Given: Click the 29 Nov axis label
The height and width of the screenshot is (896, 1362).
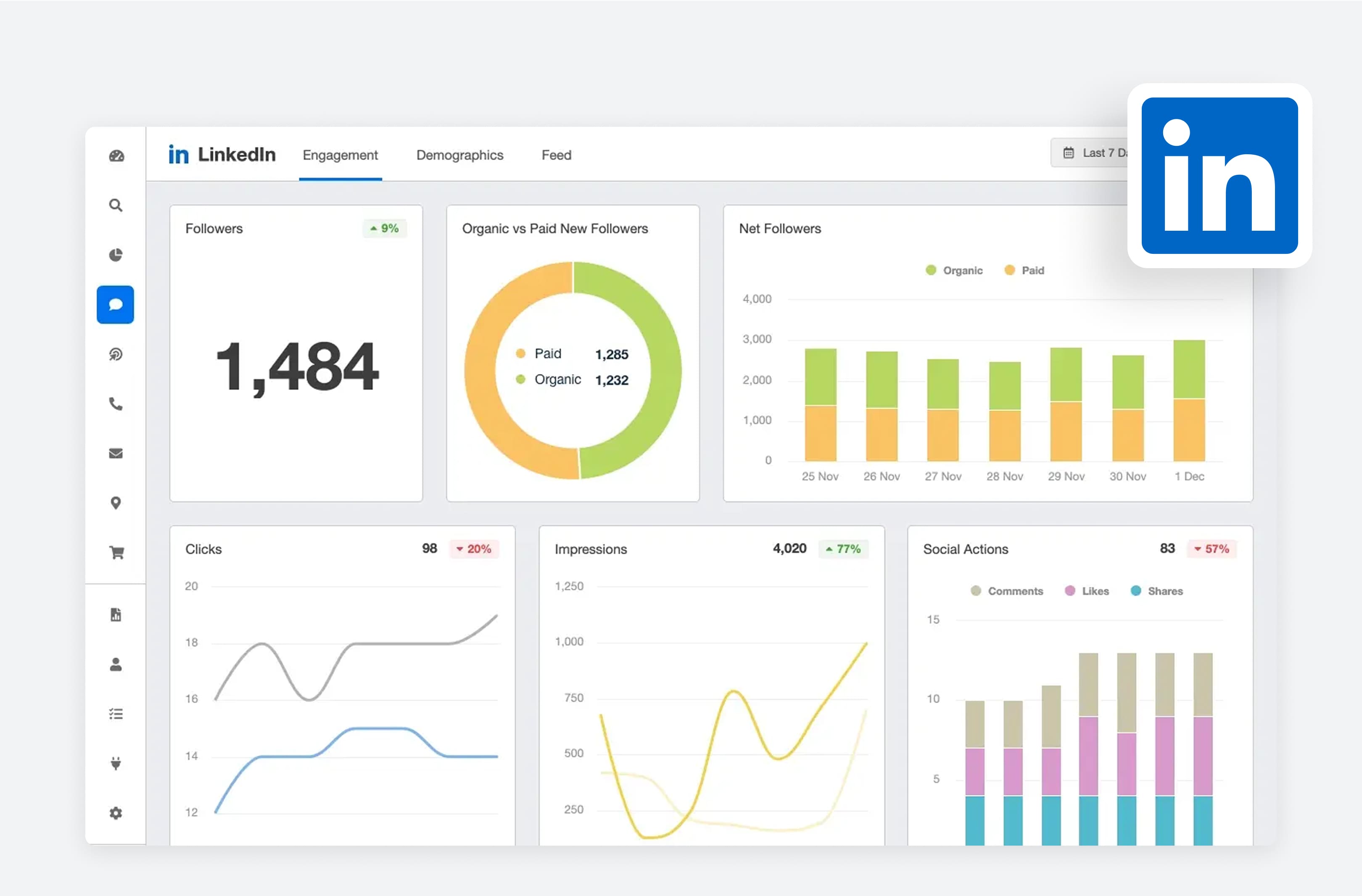Looking at the screenshot, I should click(x=1066, y=476).
